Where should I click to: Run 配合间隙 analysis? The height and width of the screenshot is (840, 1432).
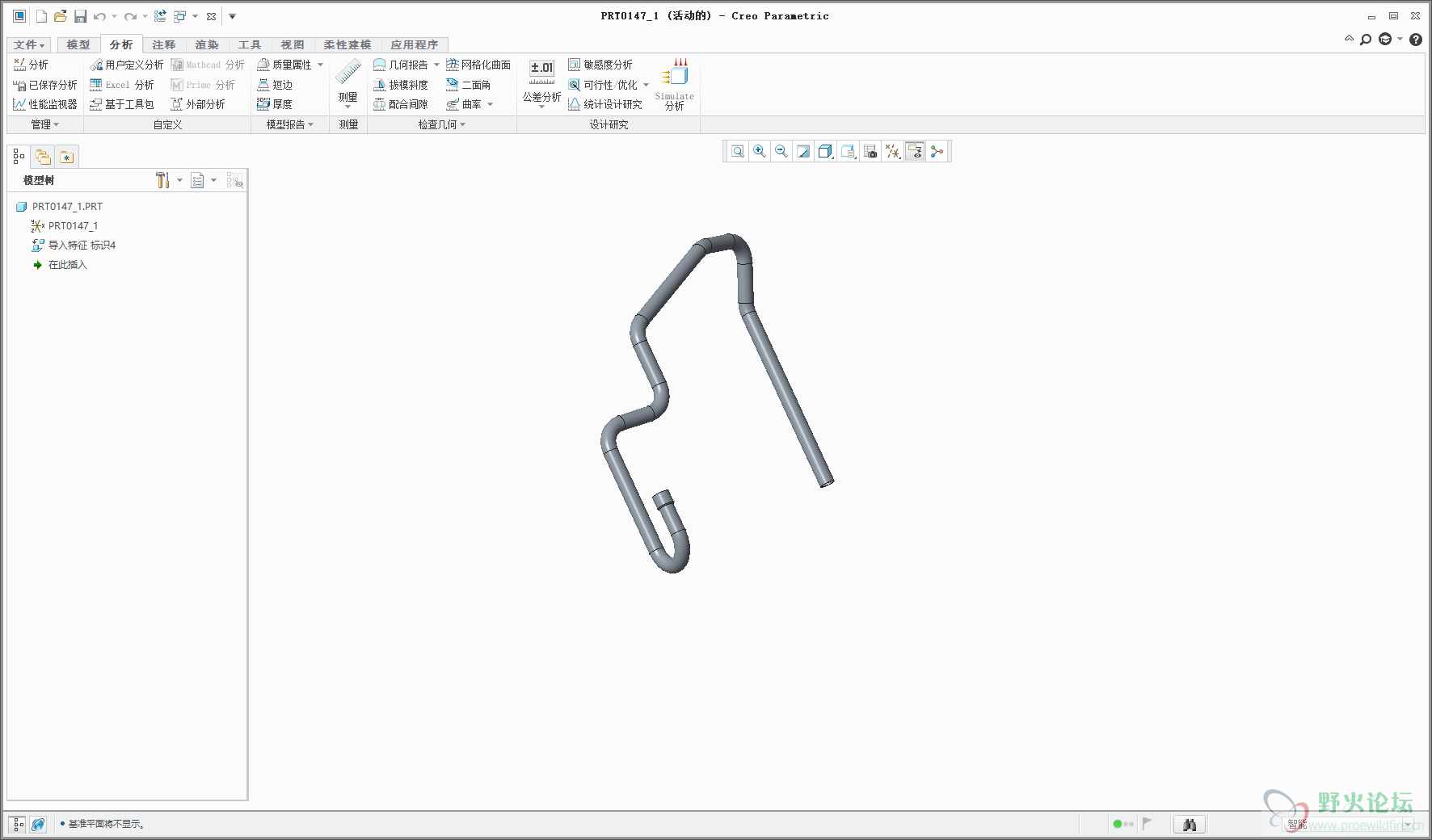(401, 104)
